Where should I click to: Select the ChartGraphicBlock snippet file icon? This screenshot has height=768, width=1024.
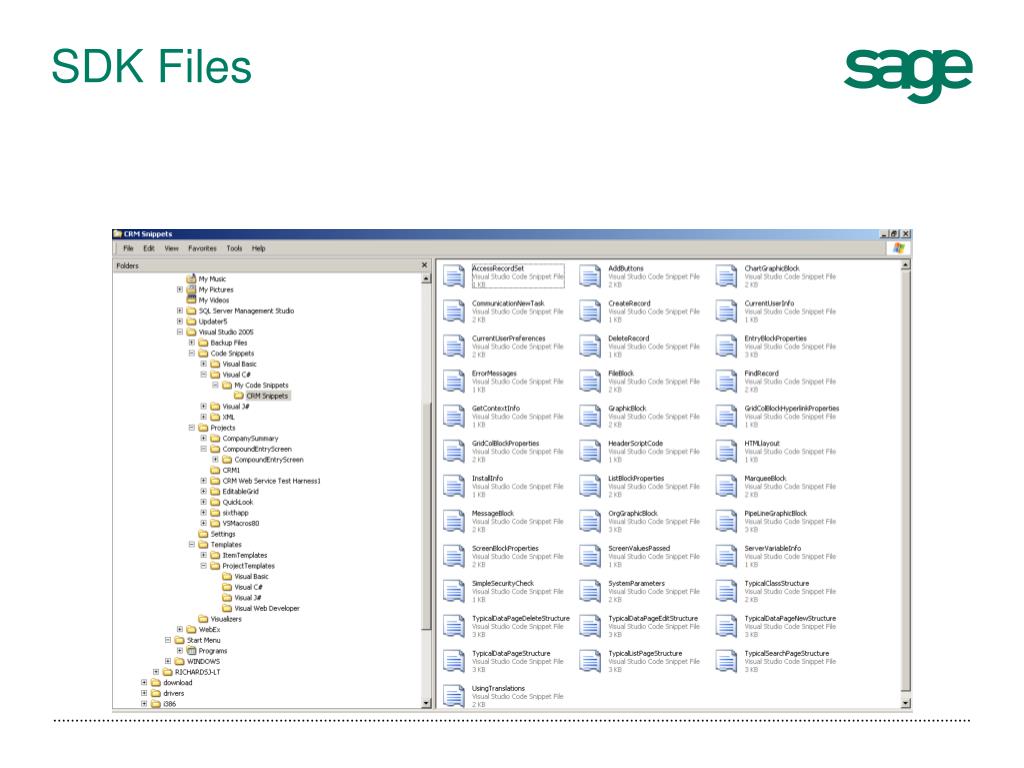(x=726, y=276)
